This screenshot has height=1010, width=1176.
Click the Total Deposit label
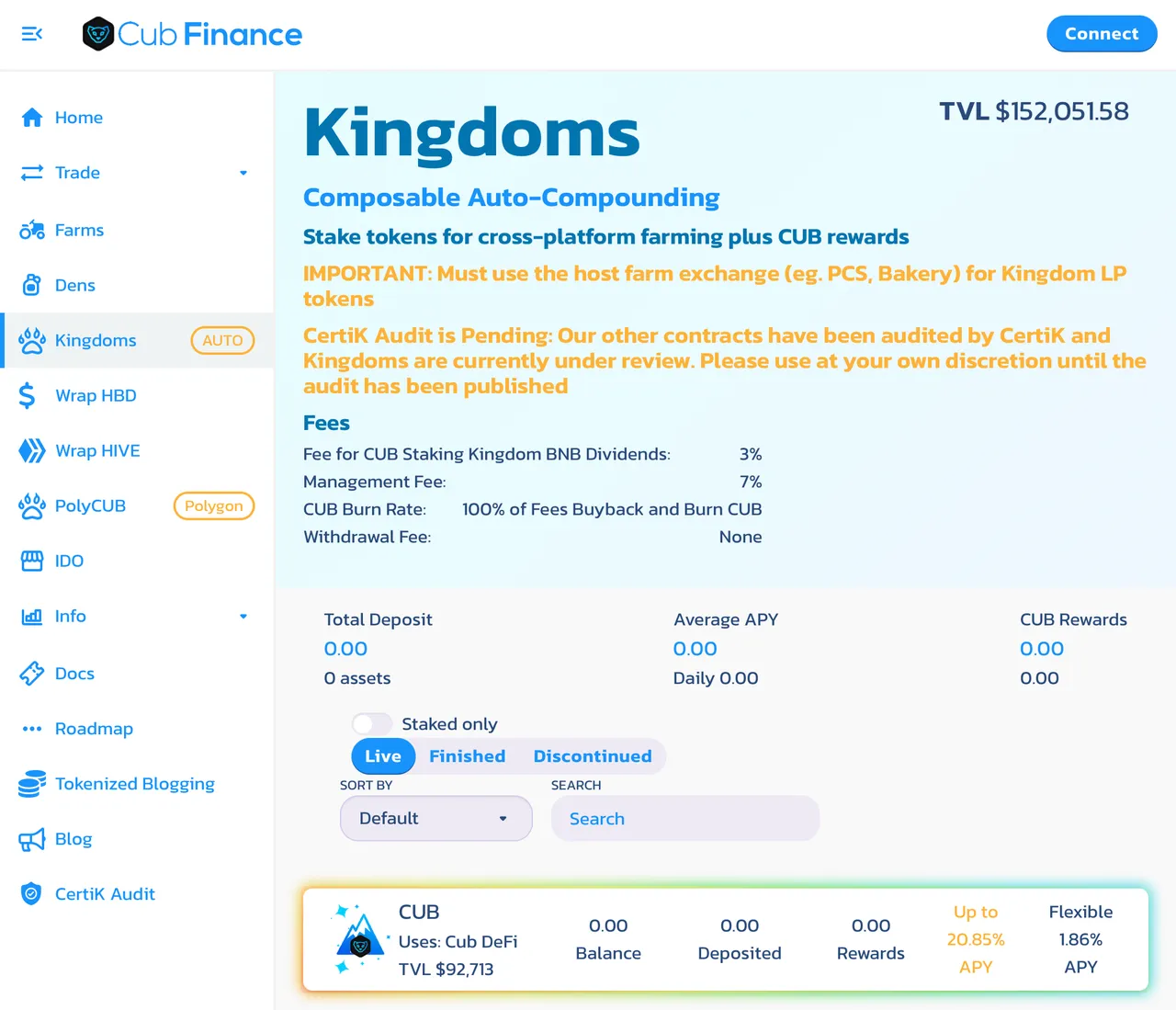tap(378, 619)
